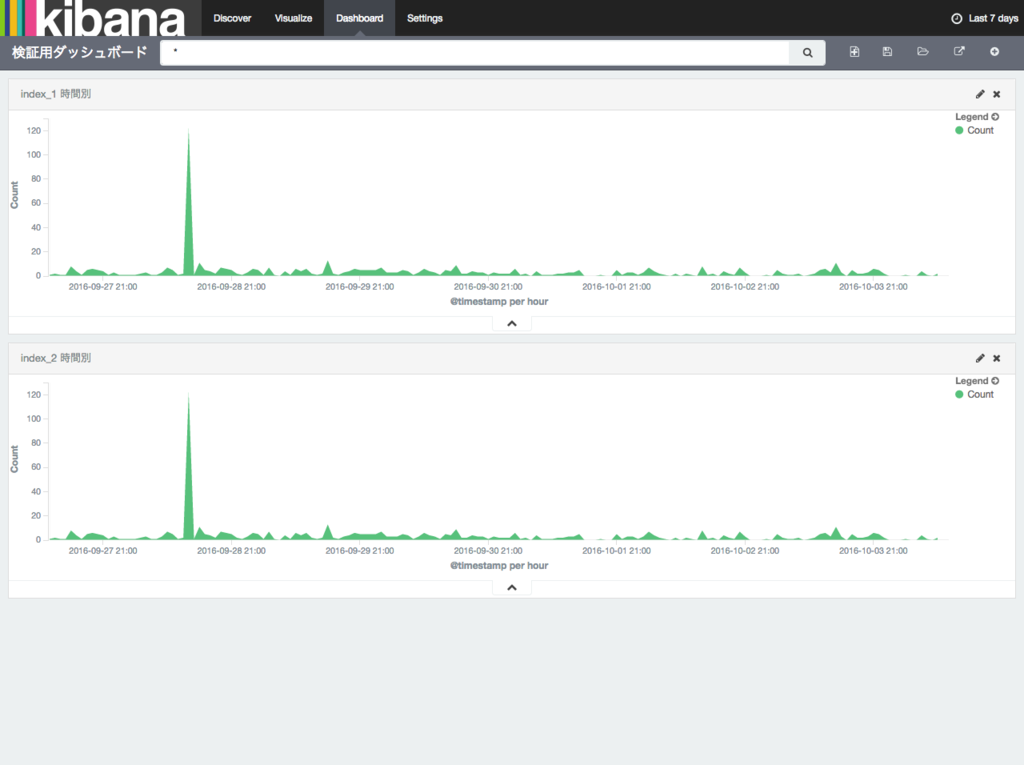Run search with magnifier button
Image resolution: width=1024 pixels, height=765 pixels.
coord(807,52)
